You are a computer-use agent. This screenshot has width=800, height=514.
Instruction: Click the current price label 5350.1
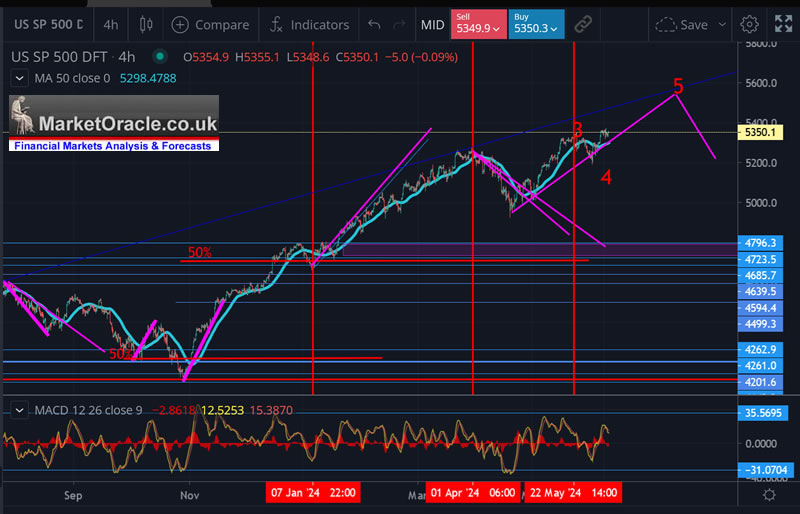pyautogui.click(x=760, y=133)
